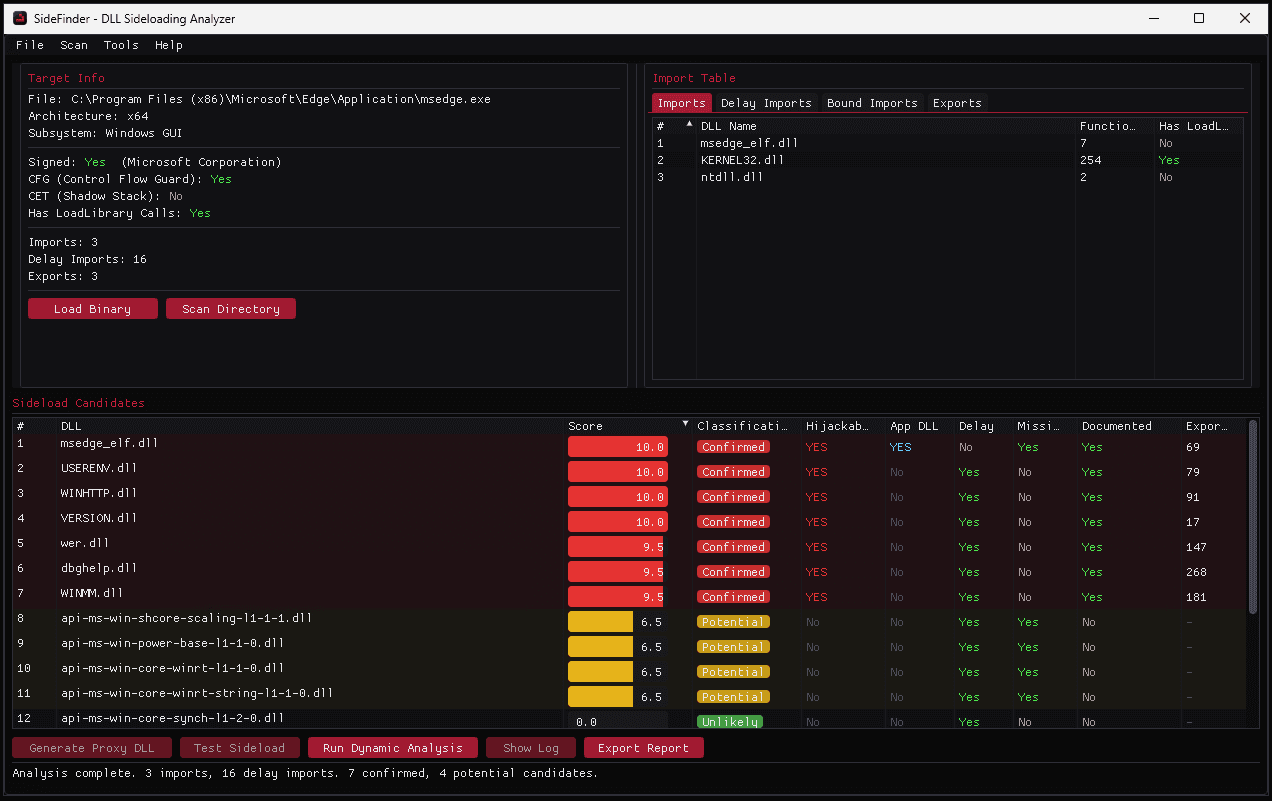Click the Delay Imports: 16 text
1272x801 pixels.
pos(87,259)
